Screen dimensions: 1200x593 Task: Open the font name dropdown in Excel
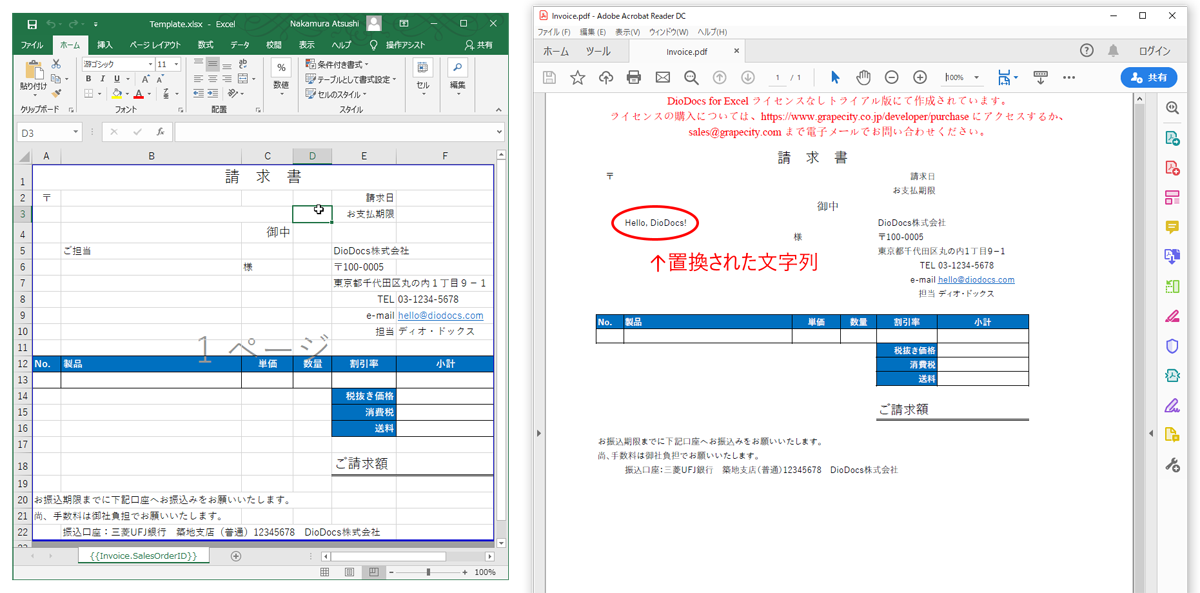(x=149, y=64)
